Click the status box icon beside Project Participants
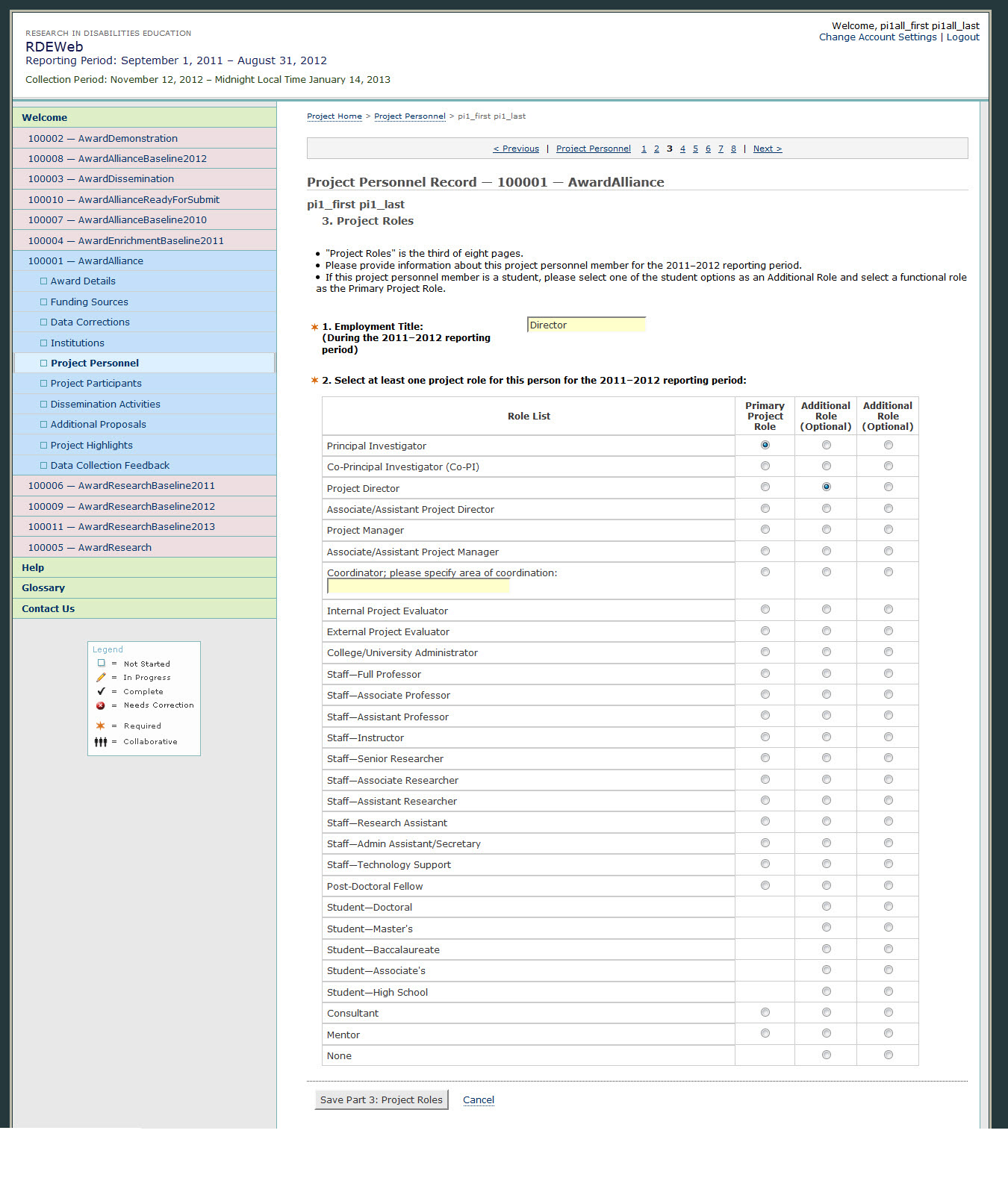1008x1198 pixels. click(44, 384)
